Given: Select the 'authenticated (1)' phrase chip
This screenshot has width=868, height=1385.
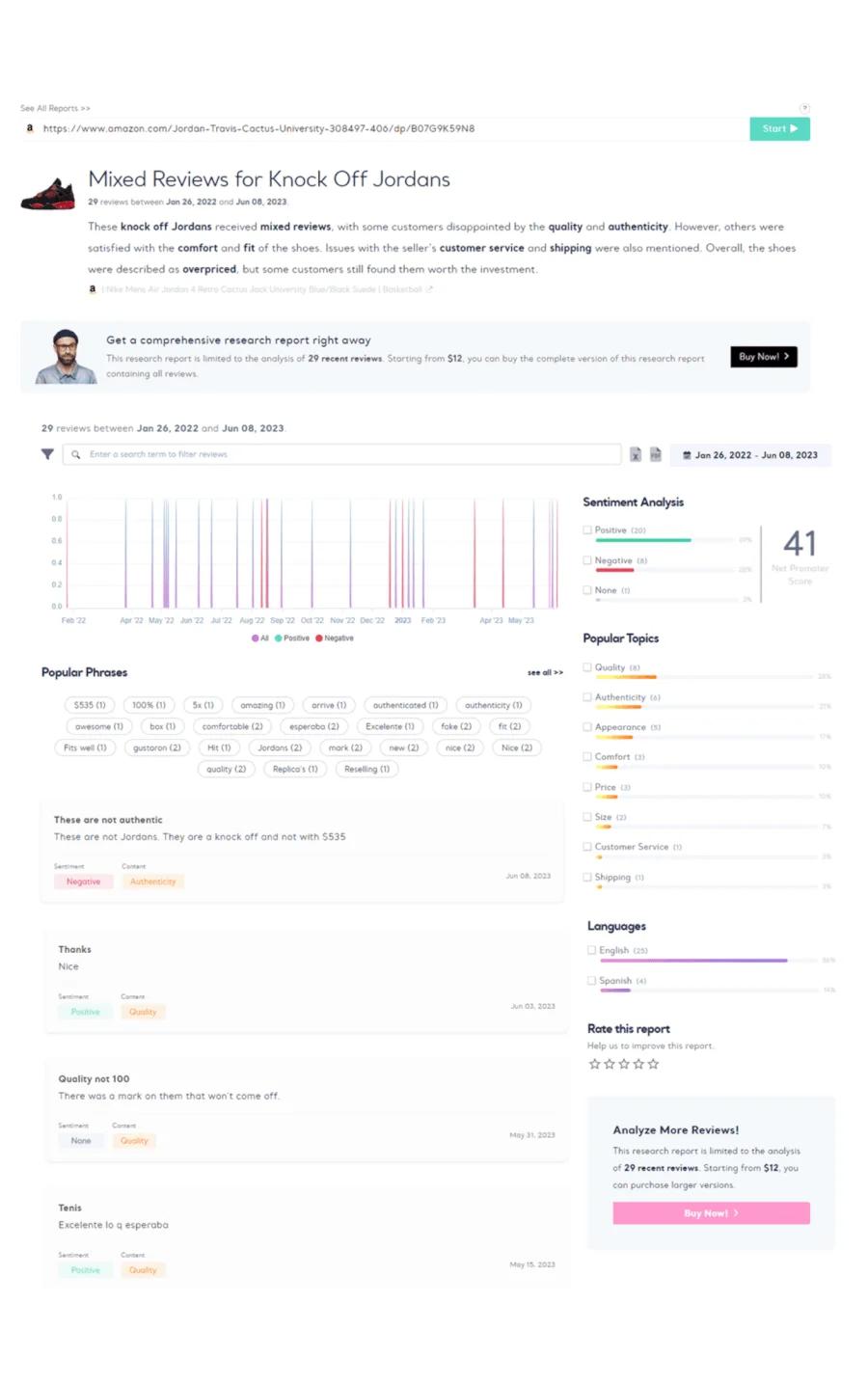Looking at the screenshot, I should pos(405,705).
